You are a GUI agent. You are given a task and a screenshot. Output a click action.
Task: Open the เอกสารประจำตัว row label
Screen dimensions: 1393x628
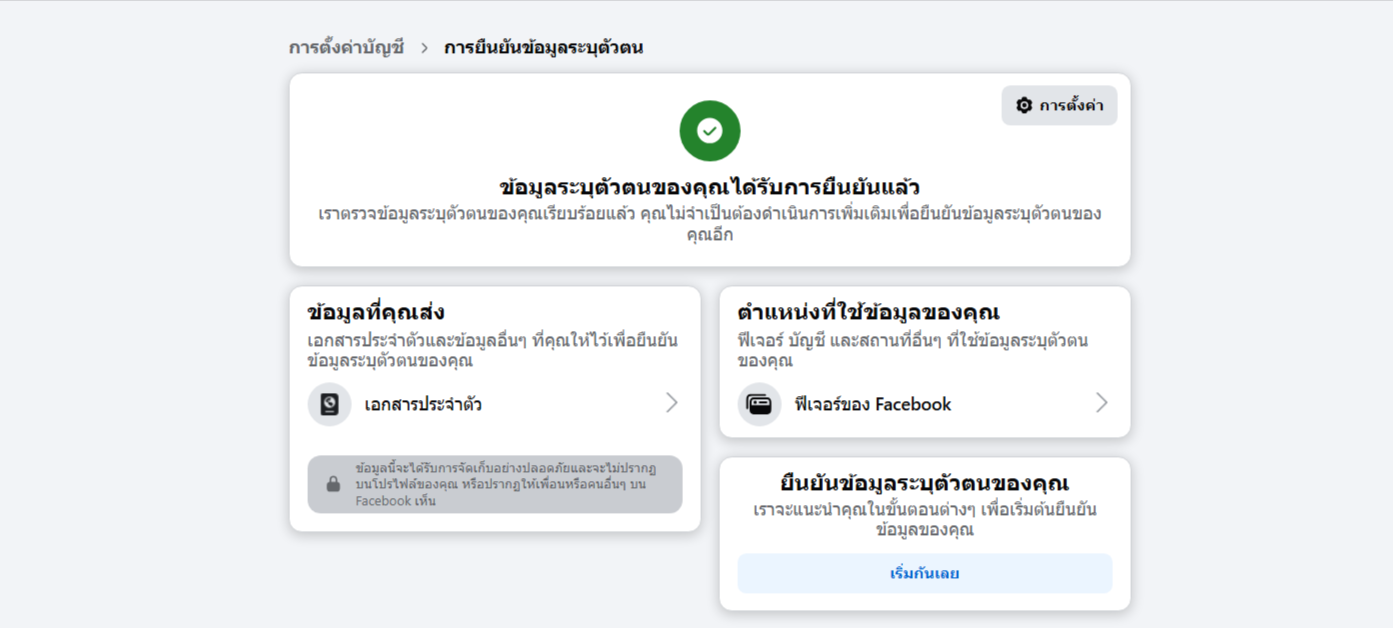click(x=423, y=404)
